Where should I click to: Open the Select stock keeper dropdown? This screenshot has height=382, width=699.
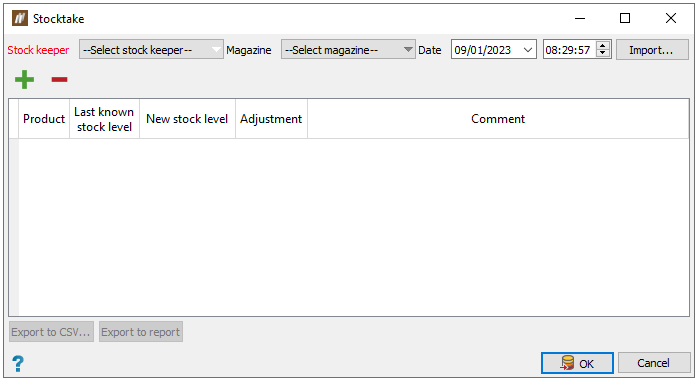tap(151, 49)
